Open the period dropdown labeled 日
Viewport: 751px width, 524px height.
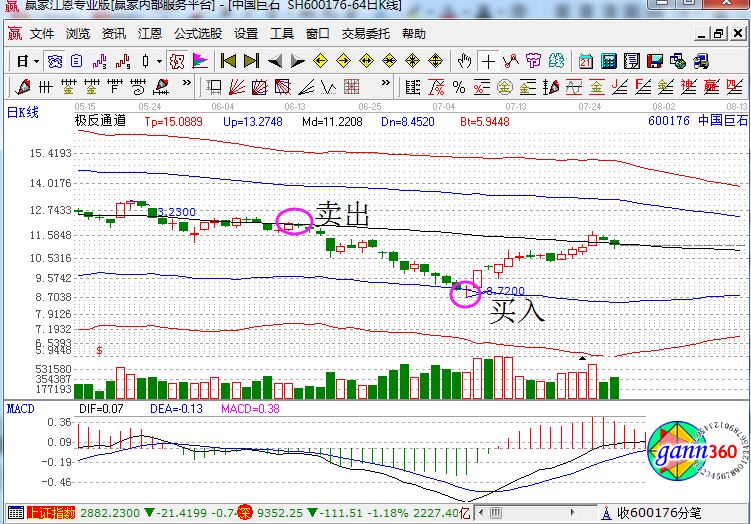[x=26, y=60]
